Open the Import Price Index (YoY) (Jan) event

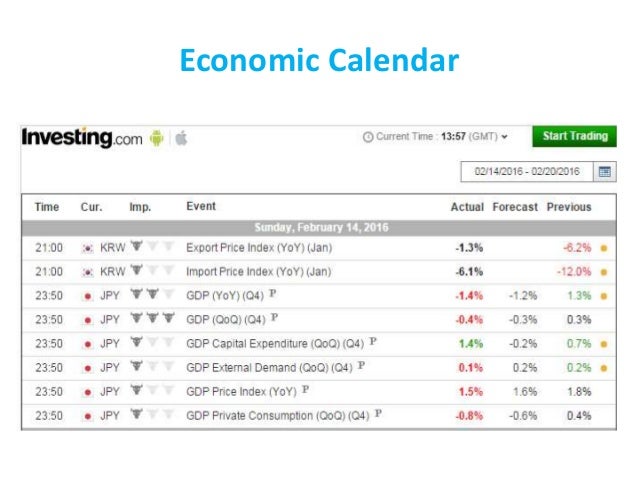258,271
